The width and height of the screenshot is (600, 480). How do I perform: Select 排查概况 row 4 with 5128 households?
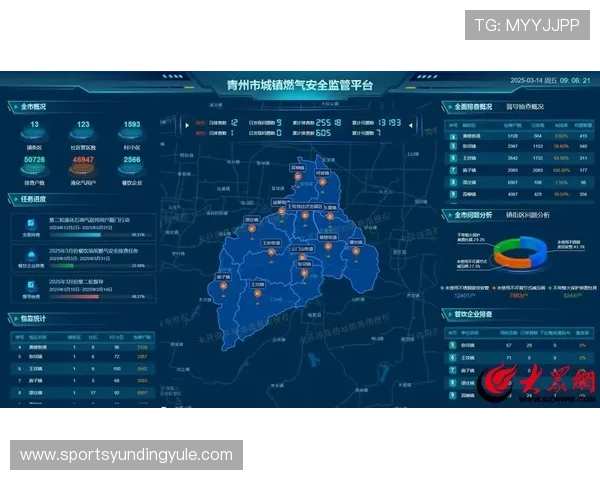point(519,136)
